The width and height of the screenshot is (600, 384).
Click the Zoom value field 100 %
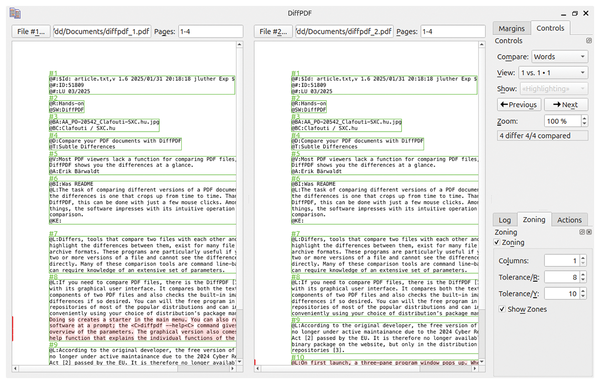tap(562, 121)
